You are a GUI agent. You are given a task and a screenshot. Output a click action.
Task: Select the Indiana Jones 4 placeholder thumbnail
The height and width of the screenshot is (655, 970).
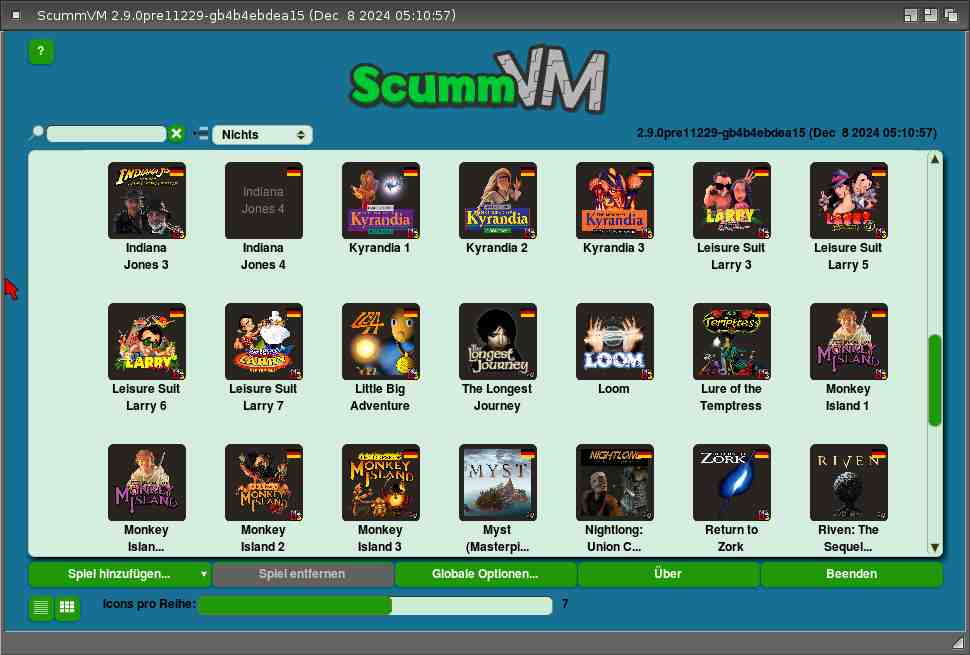click(x=264, y=201)
